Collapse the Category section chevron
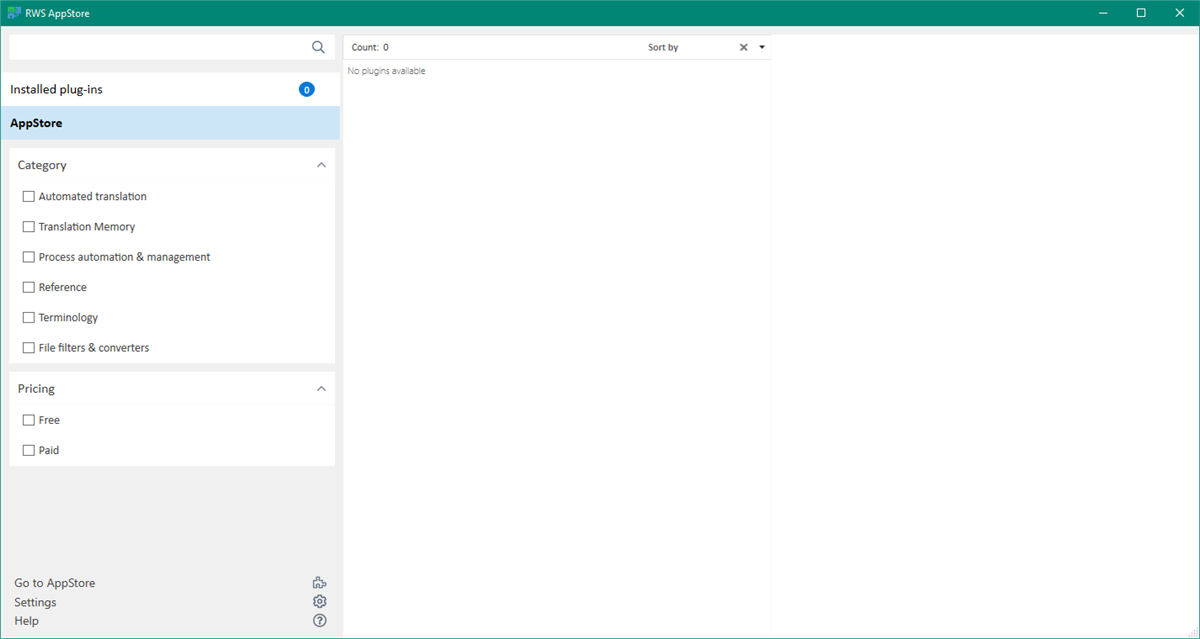Image resolution: width=1200 pixels, height=639 pixels. point(321,165)
